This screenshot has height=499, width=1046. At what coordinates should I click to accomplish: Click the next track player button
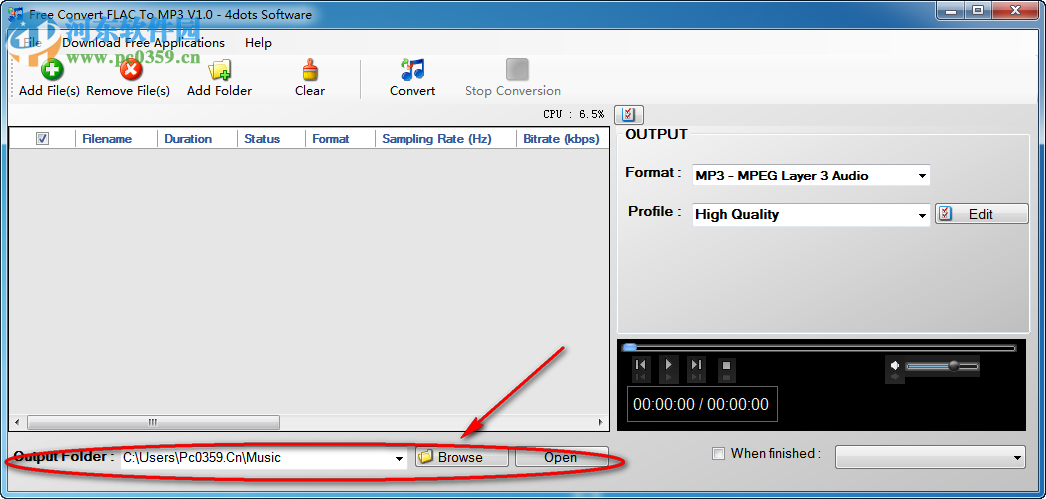click(x=696, y=365)
